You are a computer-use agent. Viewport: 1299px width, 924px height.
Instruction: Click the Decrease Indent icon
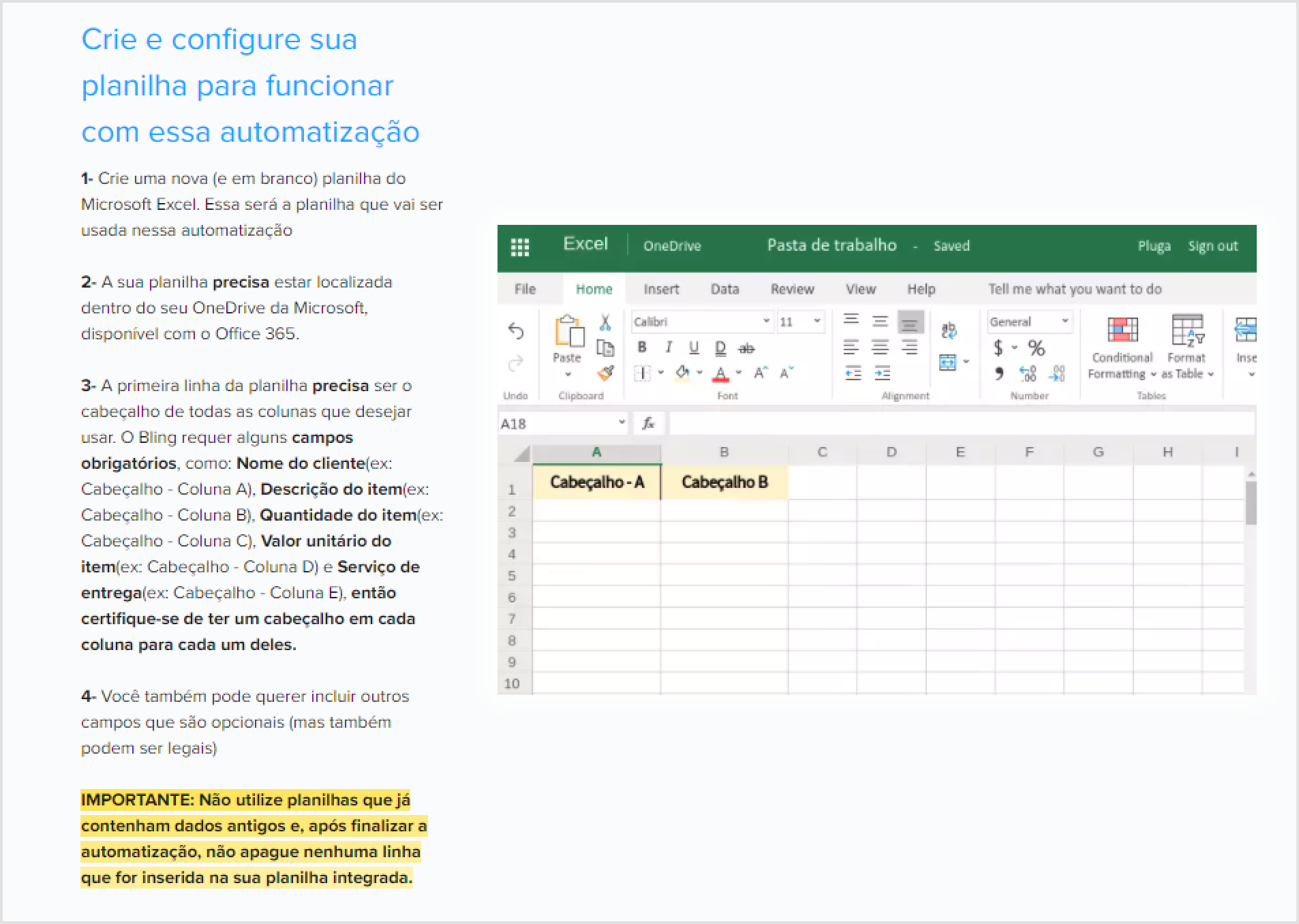(853, 373)
